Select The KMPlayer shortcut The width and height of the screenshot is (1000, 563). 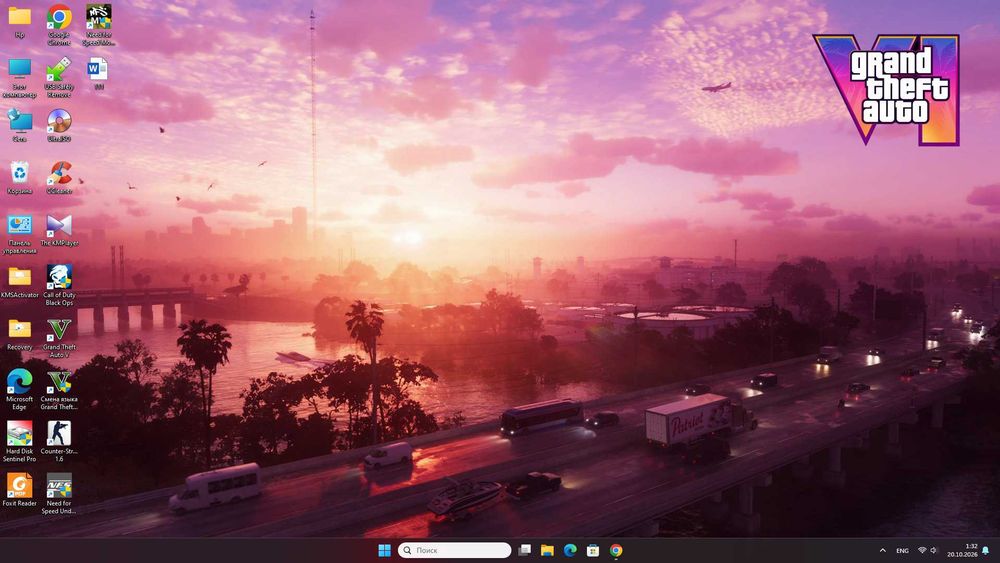coord(59,230)
